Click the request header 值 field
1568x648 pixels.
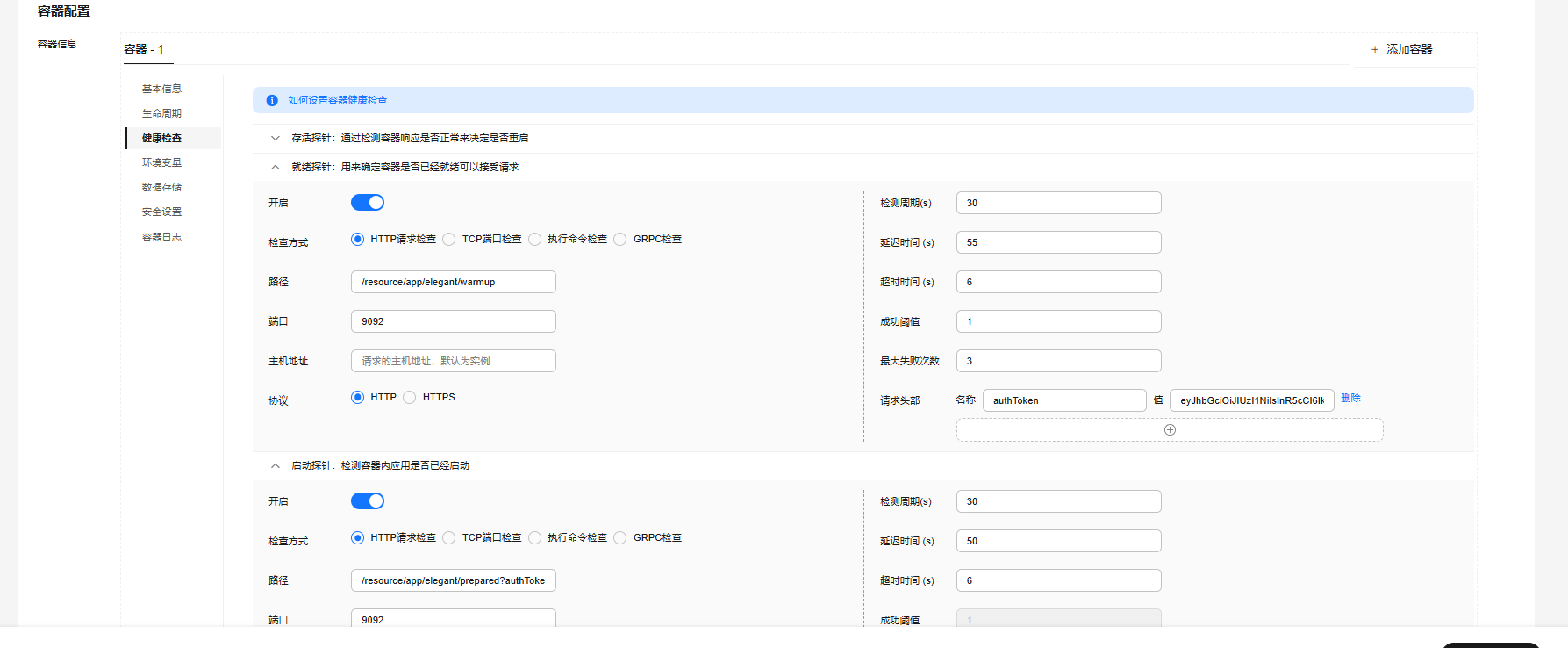(x=1252, y=400)
